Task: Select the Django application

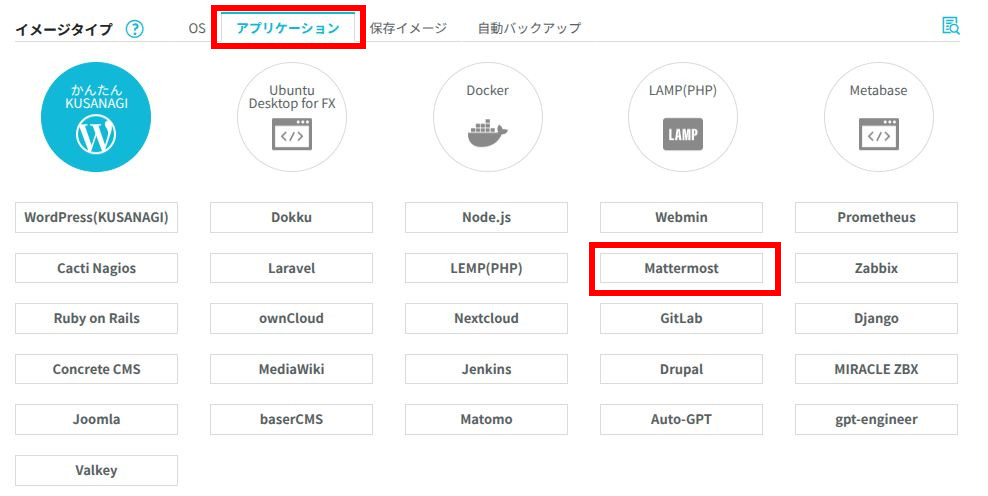Action: (876, 318)
